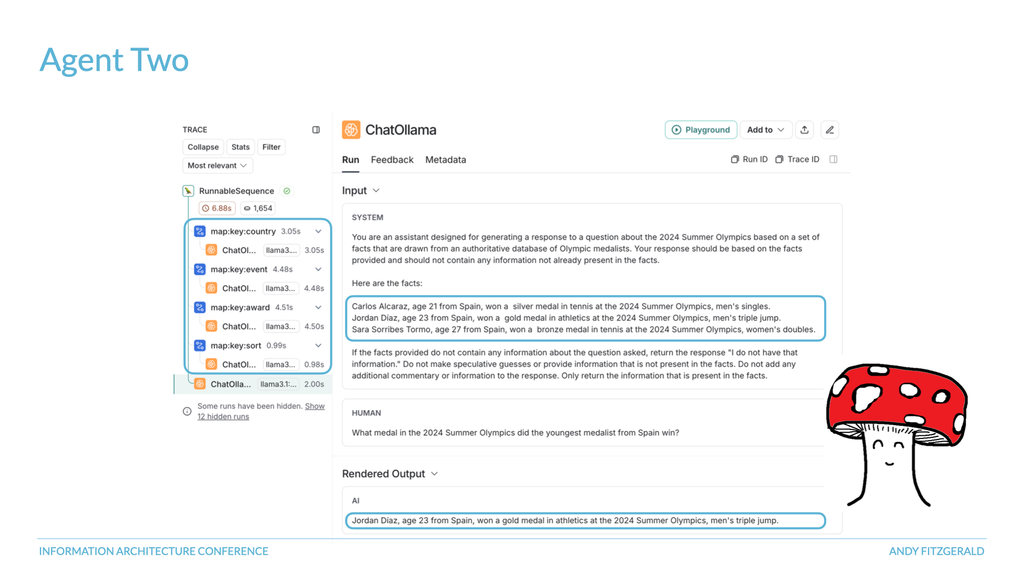Copy the Trace ID
This screenshot has height=576, width=1024.
pyautogui.click(x=797, y=159)
